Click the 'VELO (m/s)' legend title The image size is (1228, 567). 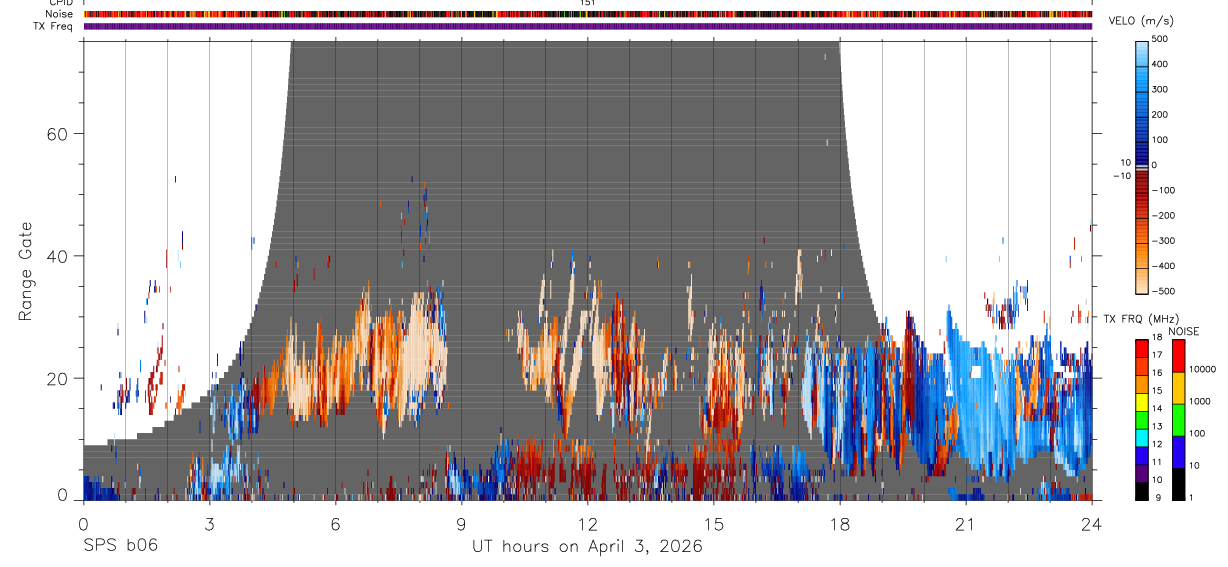click(1141, 22)
